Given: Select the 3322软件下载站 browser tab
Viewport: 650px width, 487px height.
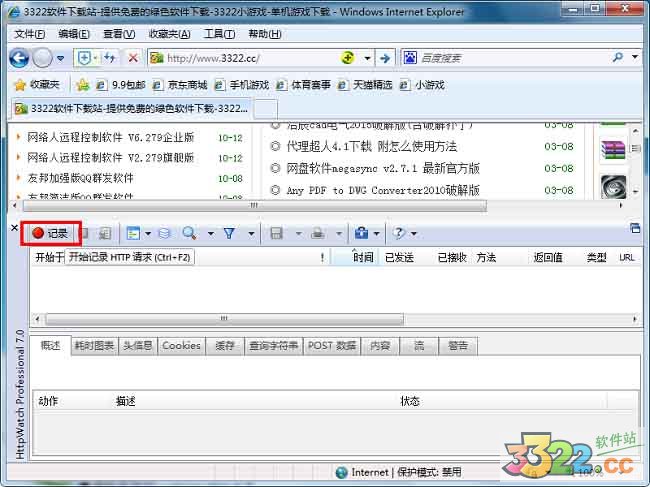Looking at the screenshot, I should (131, 109).
